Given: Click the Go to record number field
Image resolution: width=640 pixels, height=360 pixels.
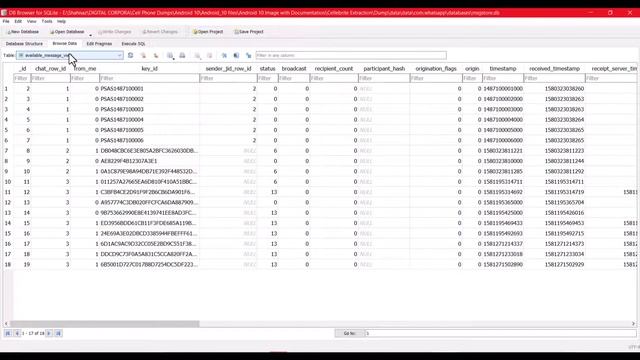Looking at the screenshot, I should point(500,333).
